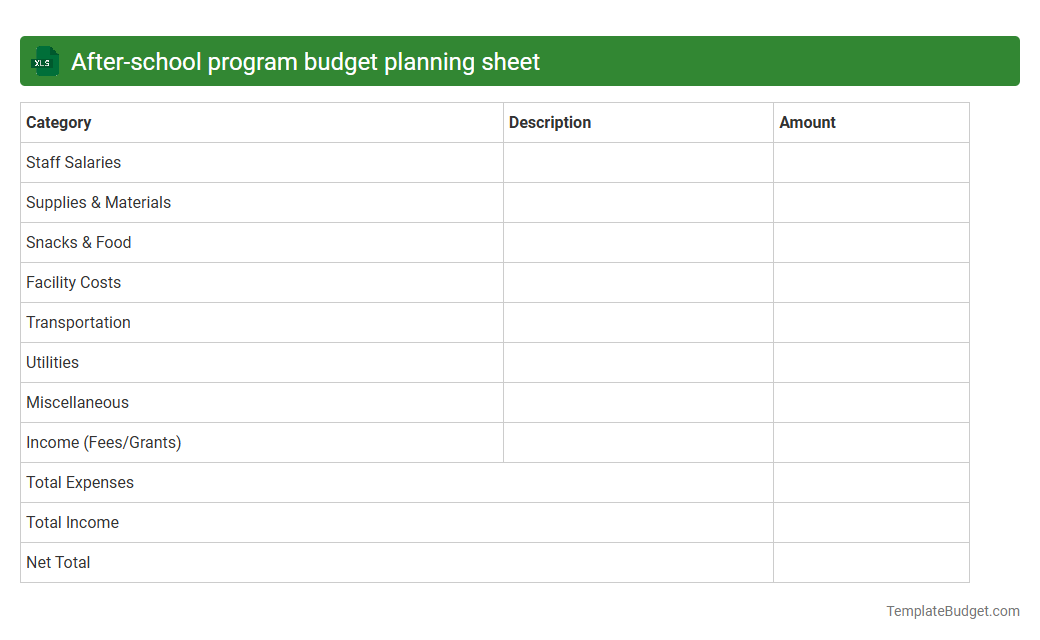The width and height of the screenshot is (1040, 640).
Task: Click the Snacks & Food category
Action: tap(79, 242)
